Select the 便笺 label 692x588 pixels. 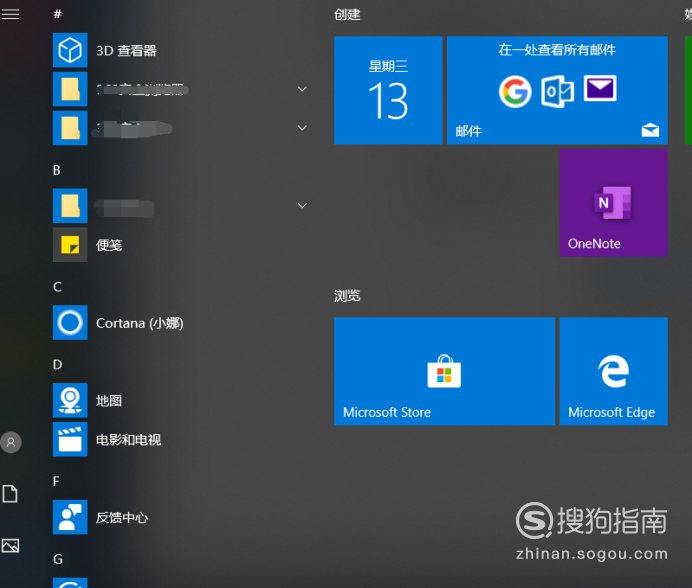[109, 245]
